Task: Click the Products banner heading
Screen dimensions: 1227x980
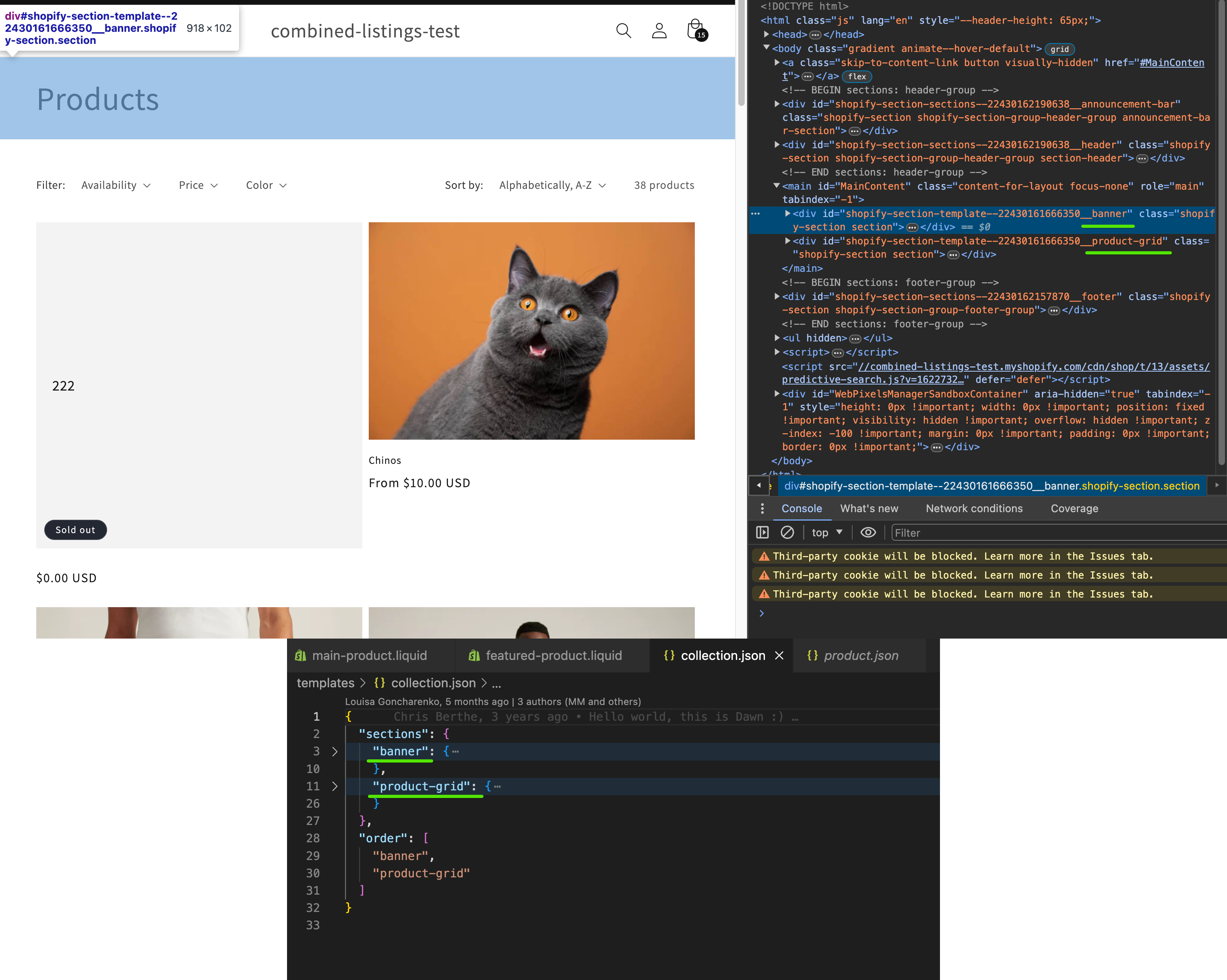Action: point(98,99)
